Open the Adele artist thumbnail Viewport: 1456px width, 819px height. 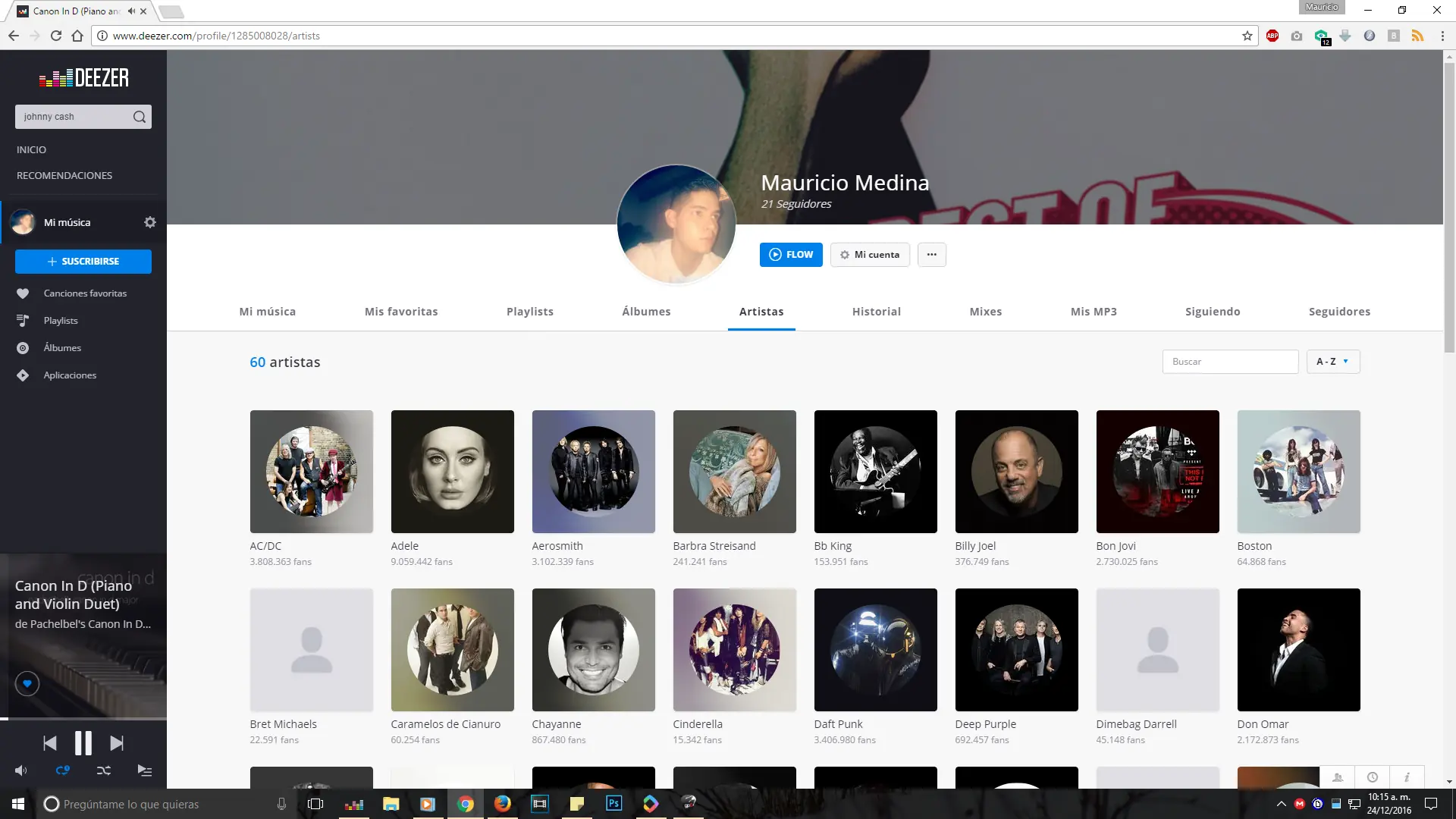453,472
